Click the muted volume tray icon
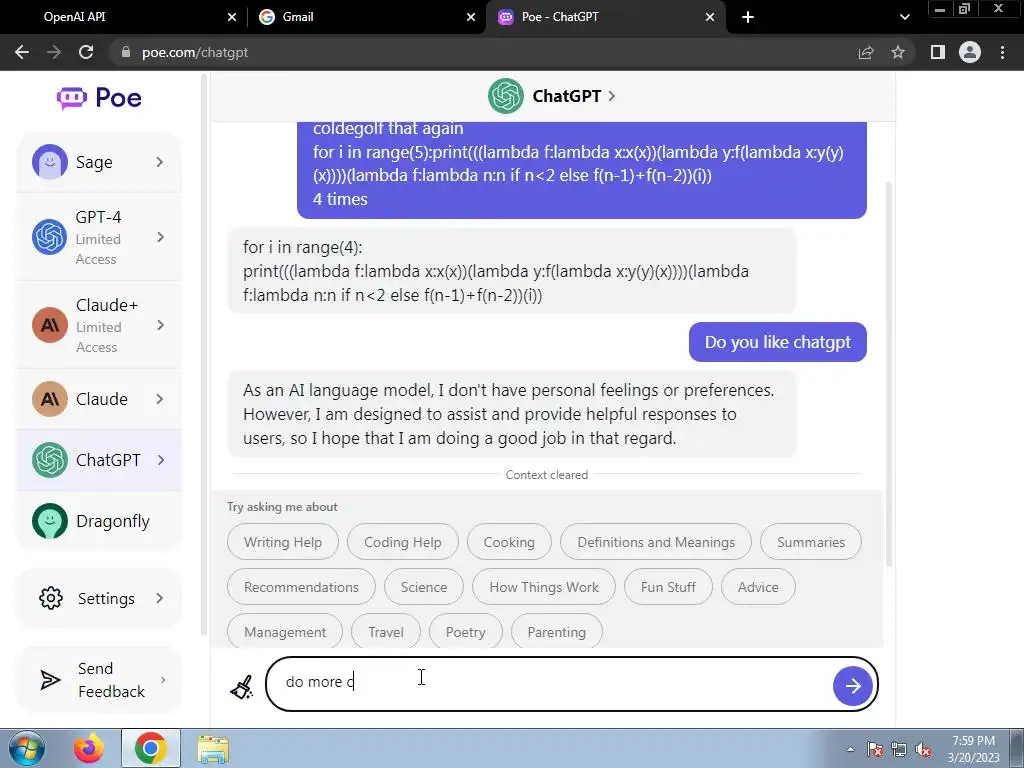Image resolution: width=1024 pixels, height=768 pixels. (923, 750)
